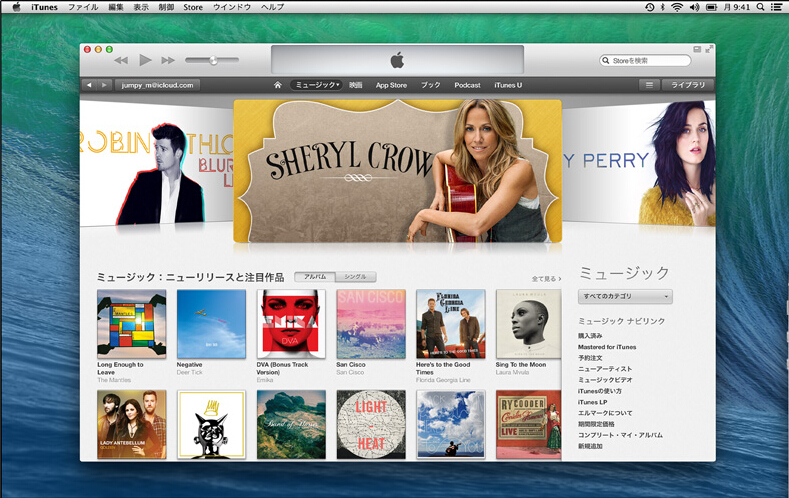Open the Ry Cooder Live album cover
The height and width of the screenshot is (498, 789).
click(x=529, y=425)
